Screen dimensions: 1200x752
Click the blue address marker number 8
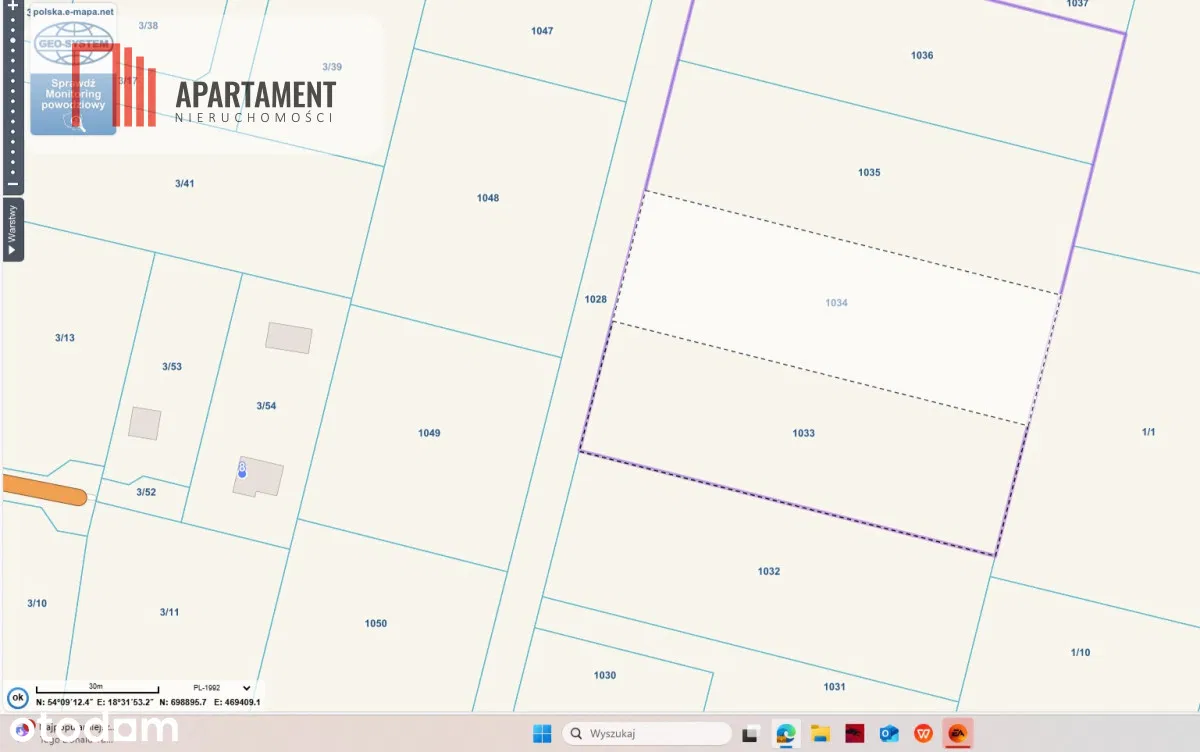point(242,469)
